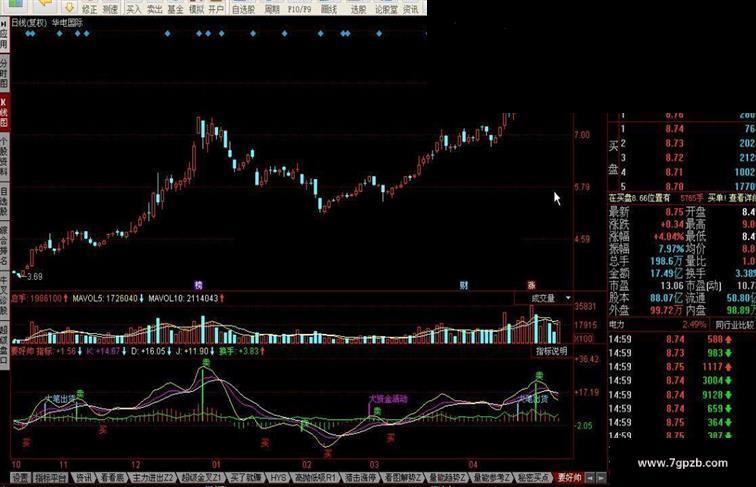
Task: Click the 测速 toolbar button
Action: [x=110, y=9]
